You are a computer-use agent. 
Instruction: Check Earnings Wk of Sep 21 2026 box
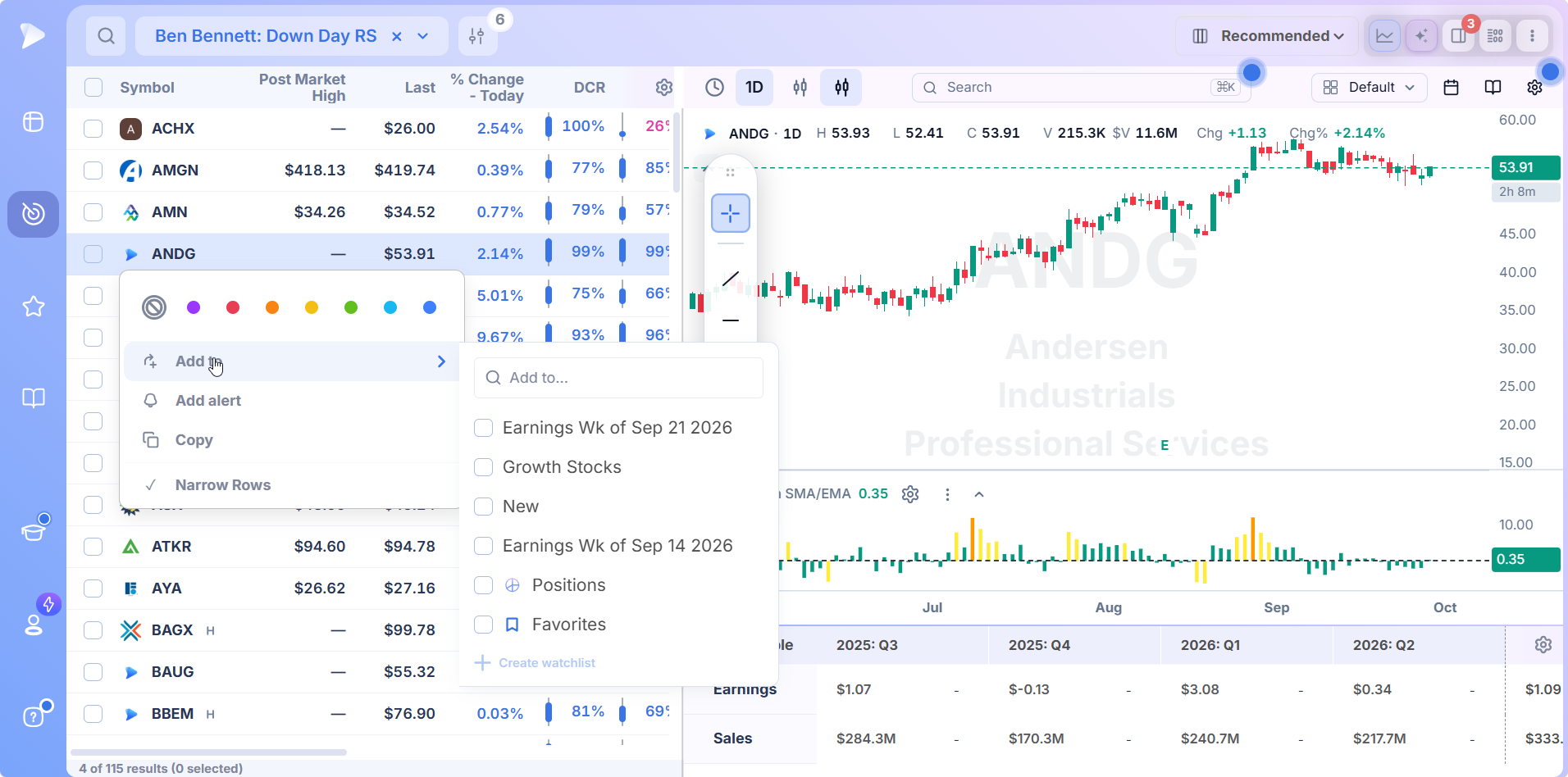pyautogui.click(x=484, y=428)
